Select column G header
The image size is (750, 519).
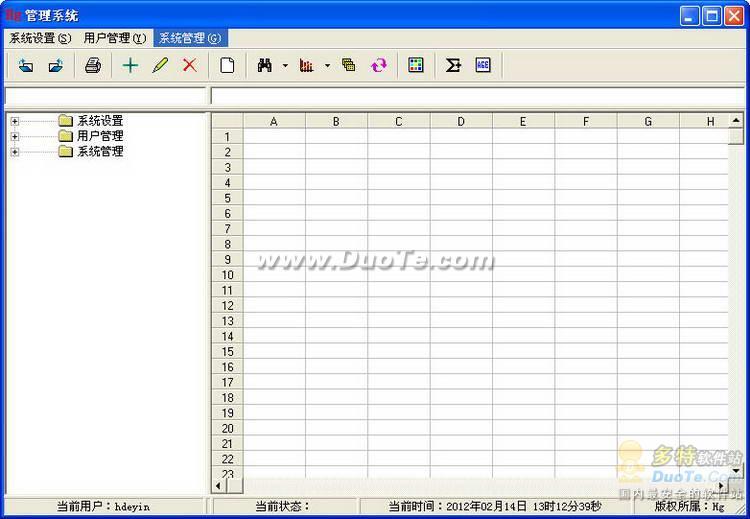click(x=648, y=121)
